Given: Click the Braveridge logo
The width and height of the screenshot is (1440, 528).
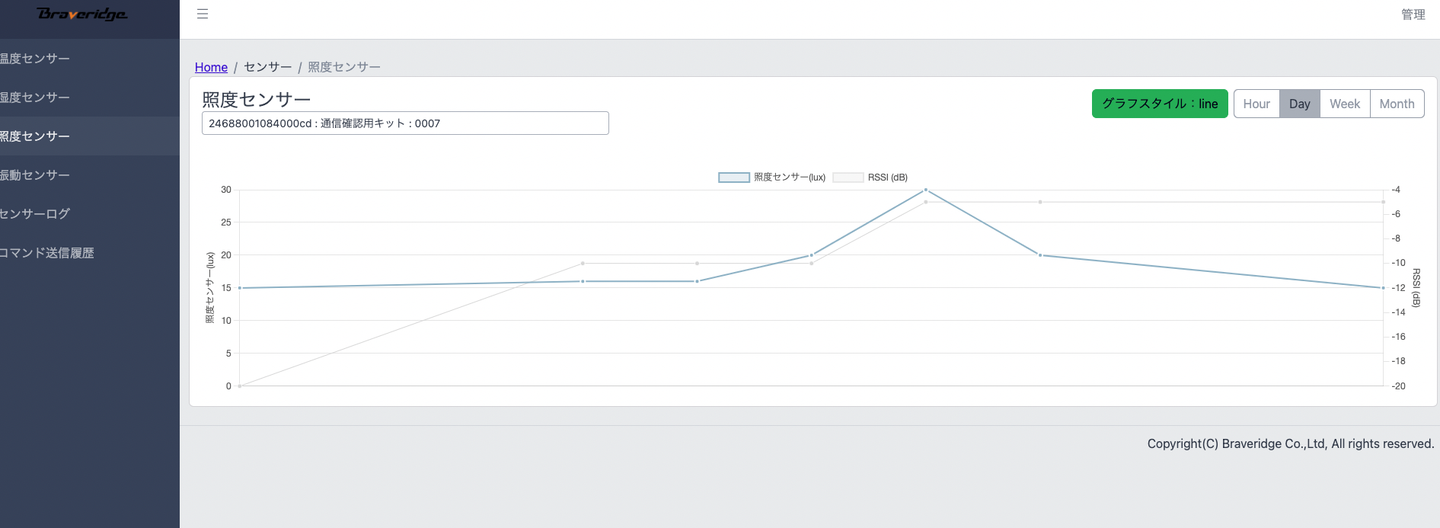Looking at the screenshot, I should 82,14.
